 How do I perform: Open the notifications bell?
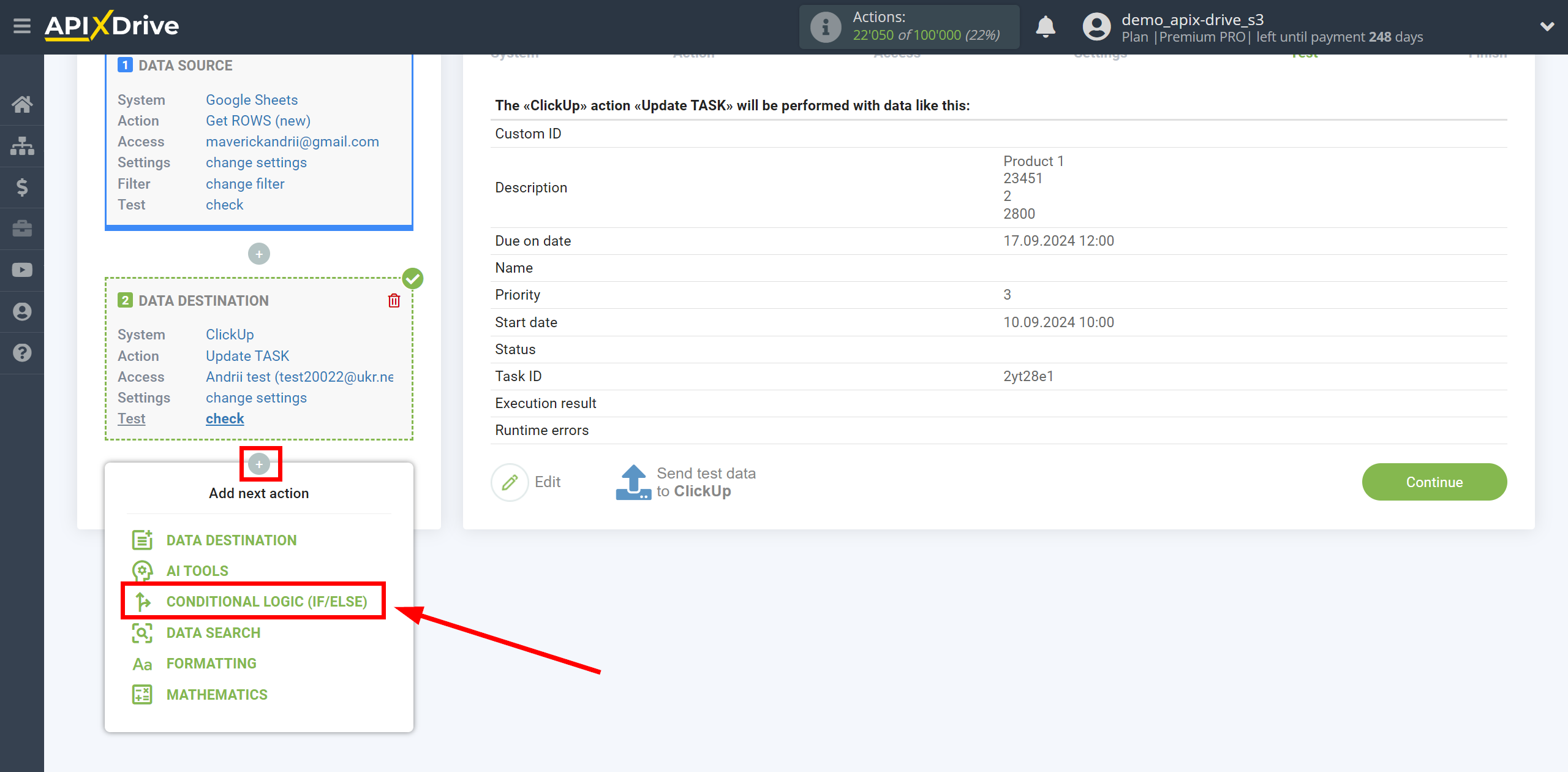1046,27
